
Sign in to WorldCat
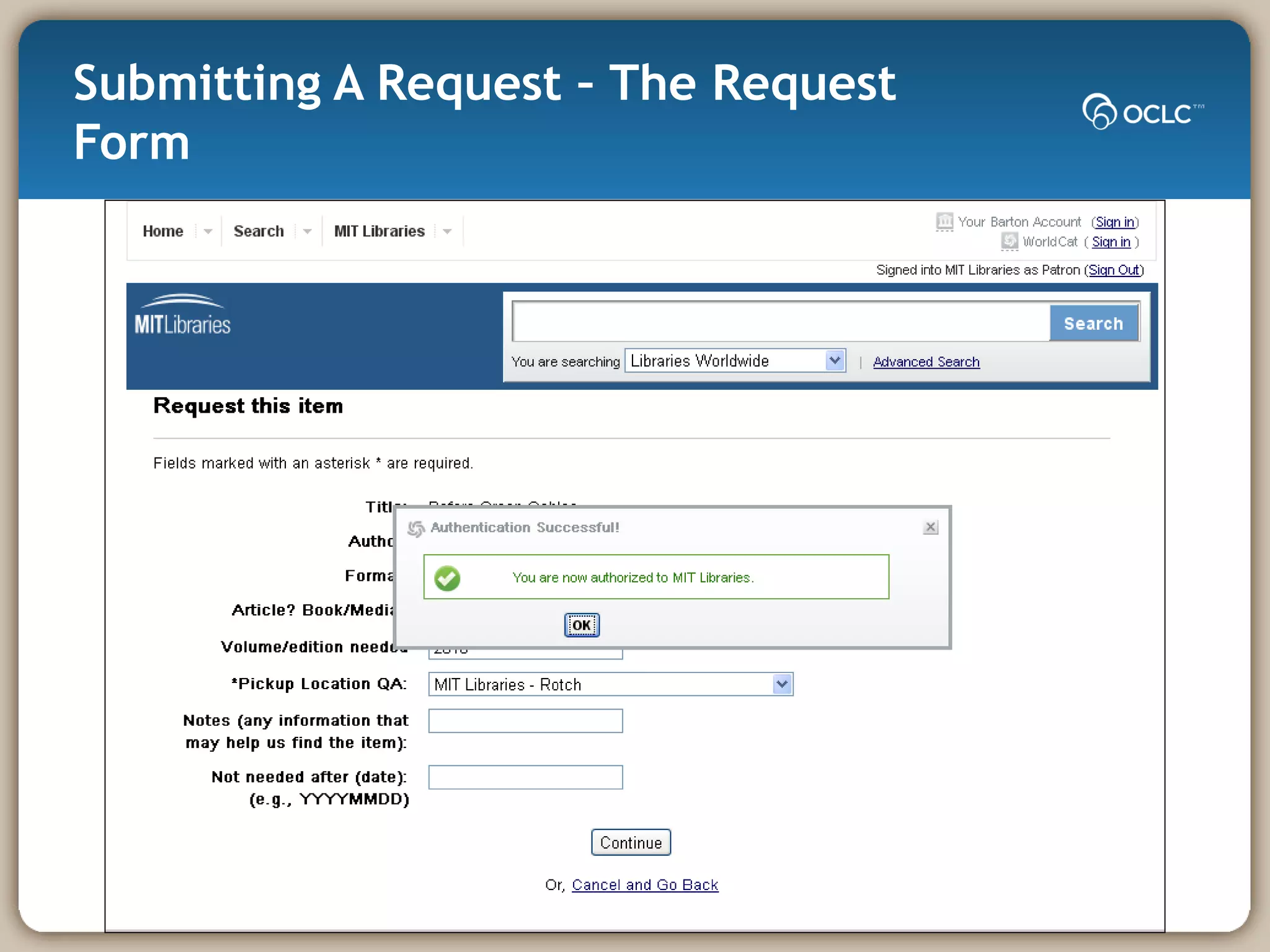(1111, 242)
